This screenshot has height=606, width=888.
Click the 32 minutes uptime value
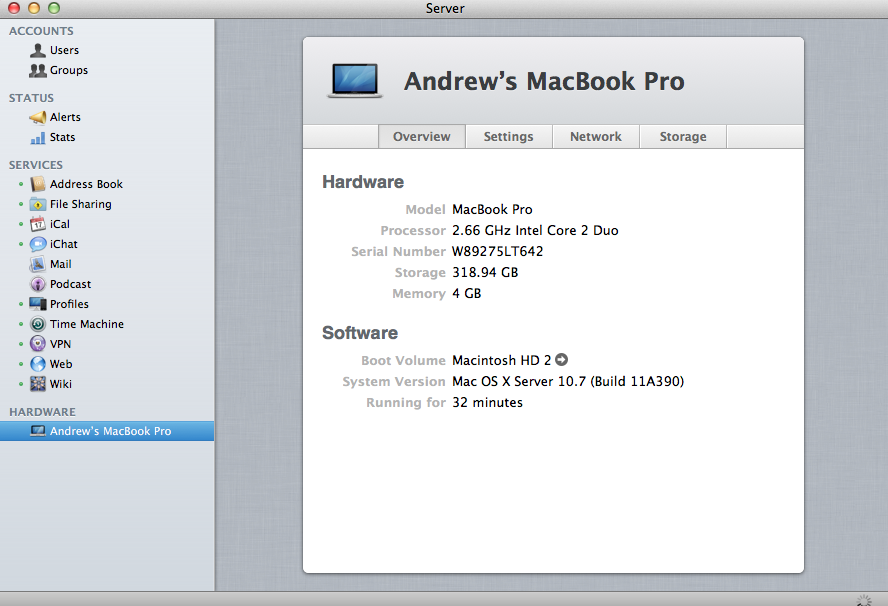point(487,403)
